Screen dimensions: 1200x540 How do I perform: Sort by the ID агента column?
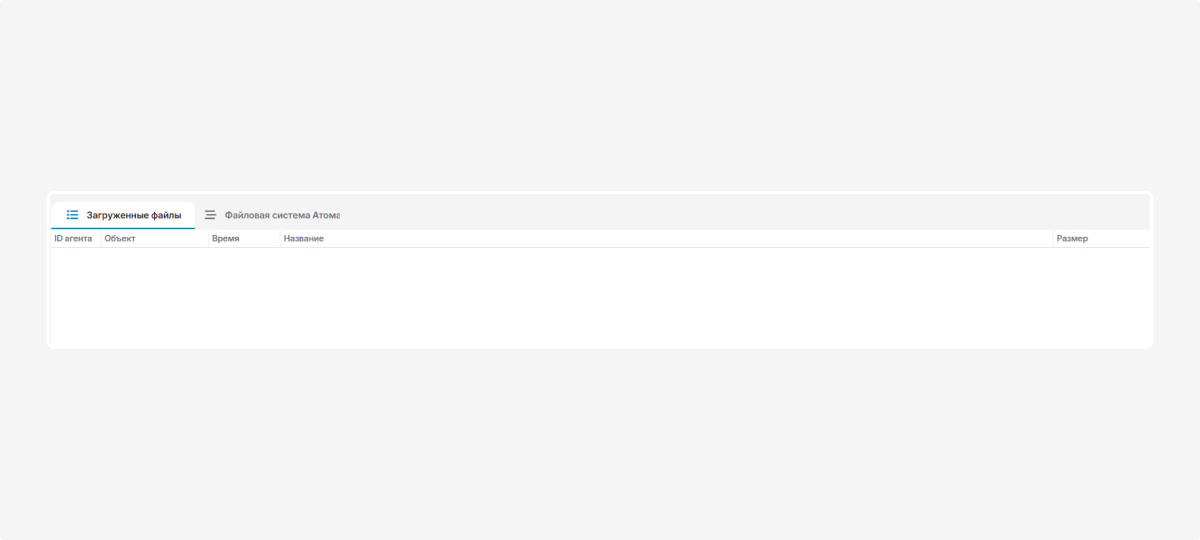(x=73, y=239)
